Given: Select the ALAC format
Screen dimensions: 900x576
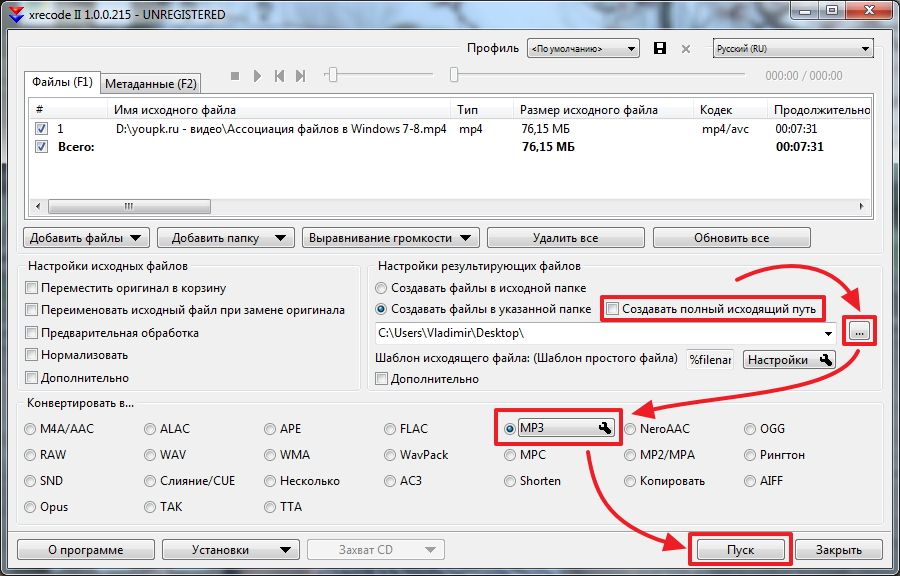Looking at the screenshot, I should click(x=150, y=429).
